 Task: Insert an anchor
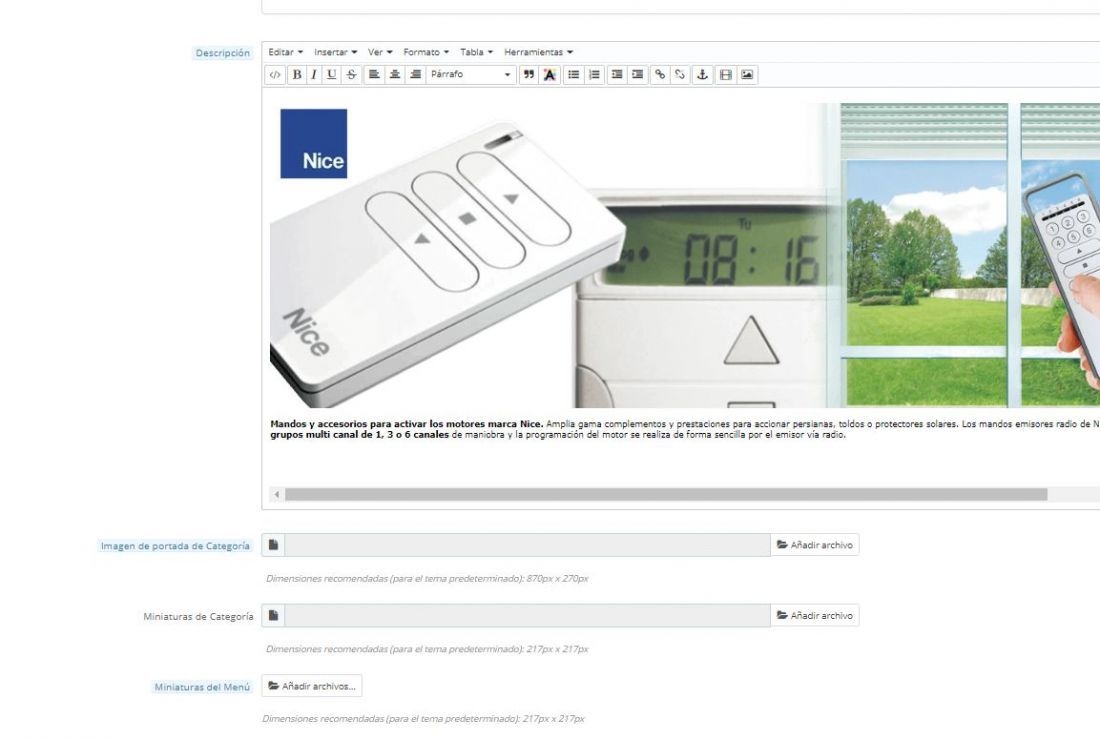[702, 74]
